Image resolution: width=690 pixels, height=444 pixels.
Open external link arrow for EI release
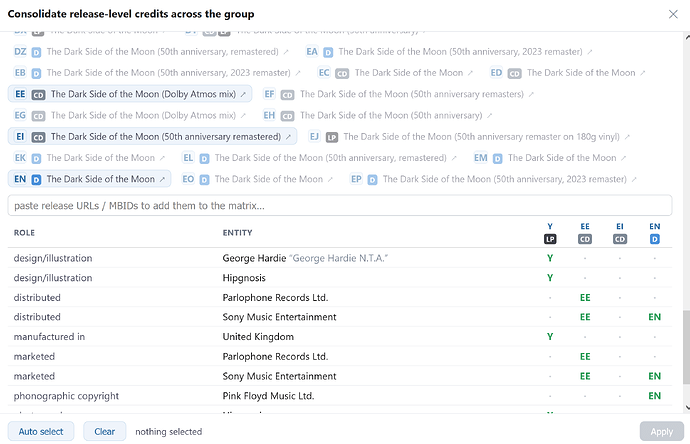pyautogui.click(x=288, y=137)
